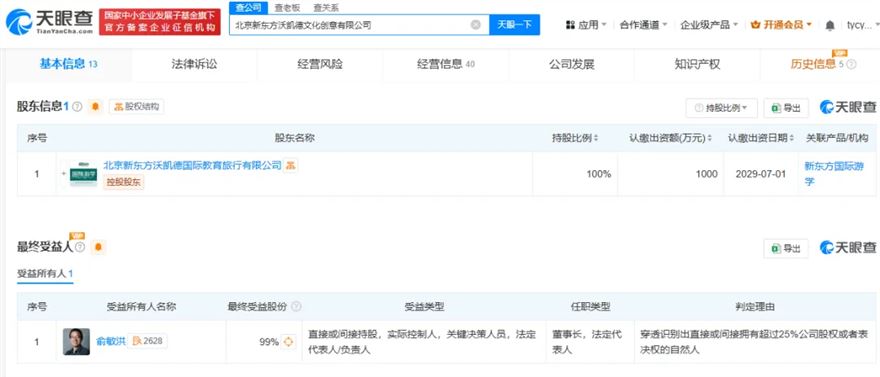Expand the 持股比例 filter dropdown
880x377 pixels.
pyautogui.click(x=721, y=108)
